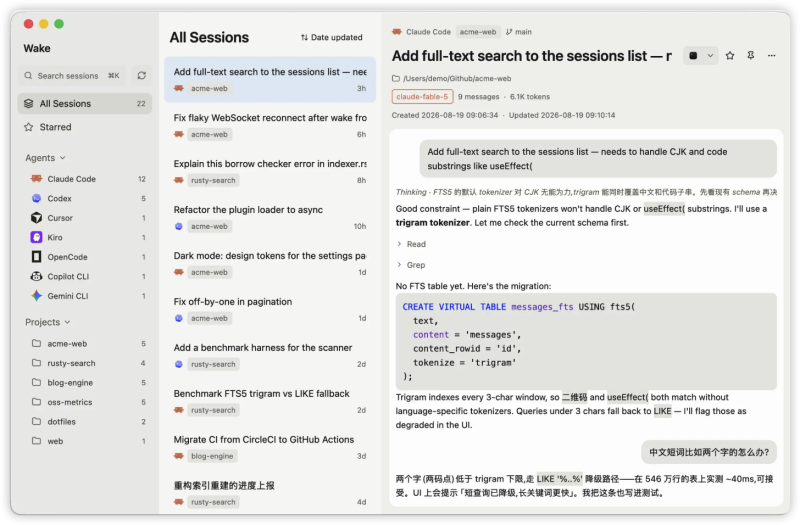800x525 pixels.
Task: Click the Thinking summary line
Action: 586,192
